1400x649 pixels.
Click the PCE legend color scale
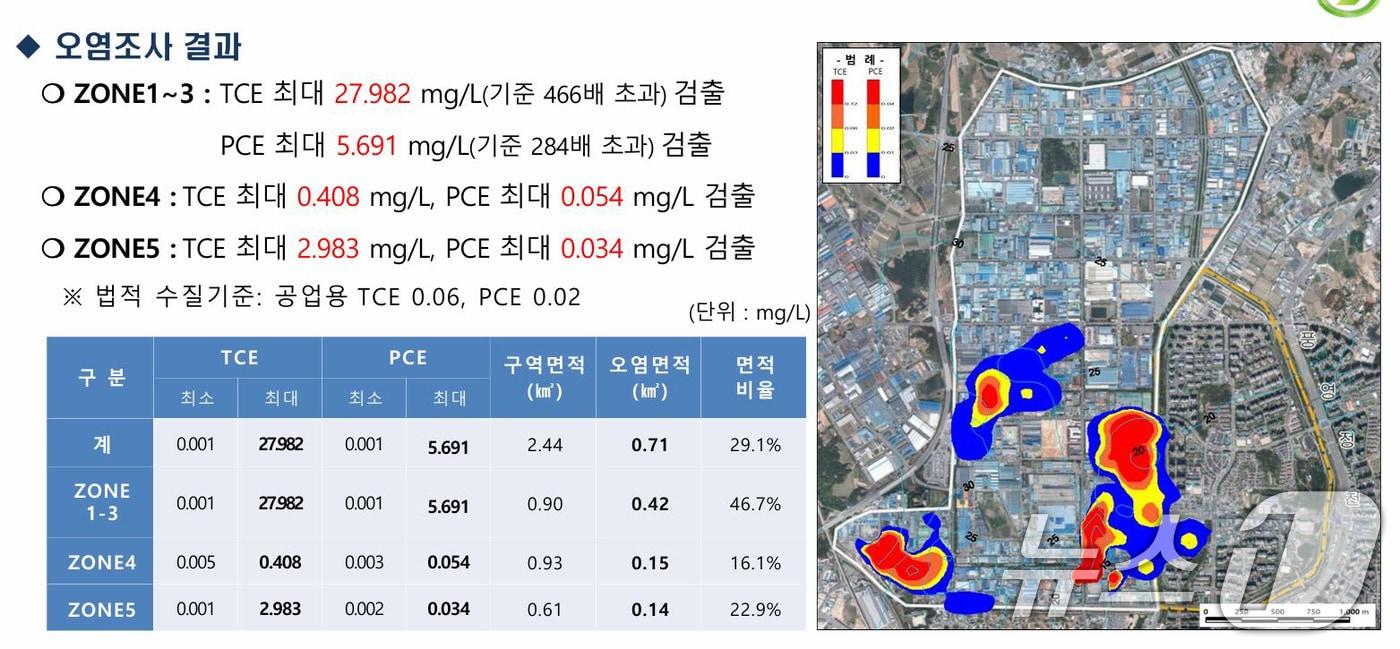(872, 129)
